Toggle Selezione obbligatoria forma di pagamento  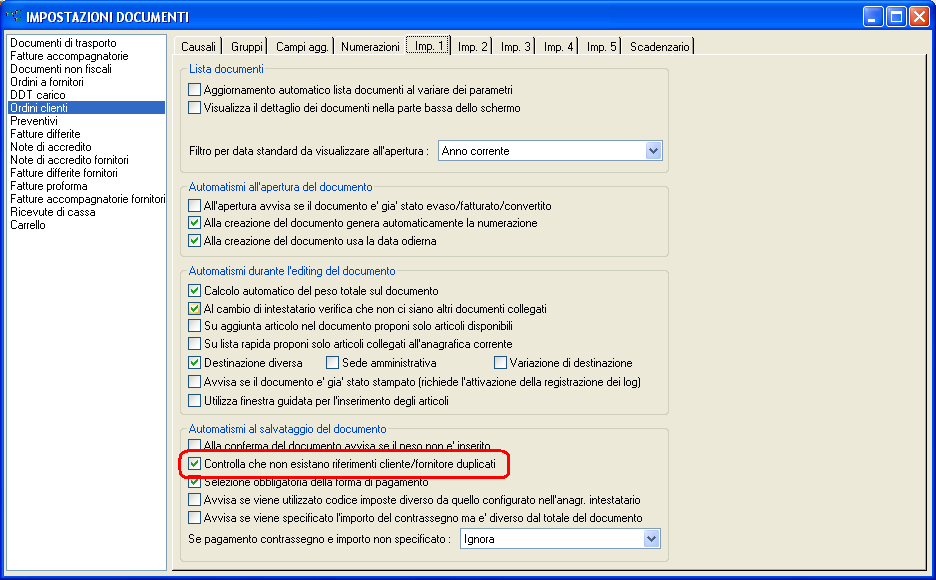(194, 482)
